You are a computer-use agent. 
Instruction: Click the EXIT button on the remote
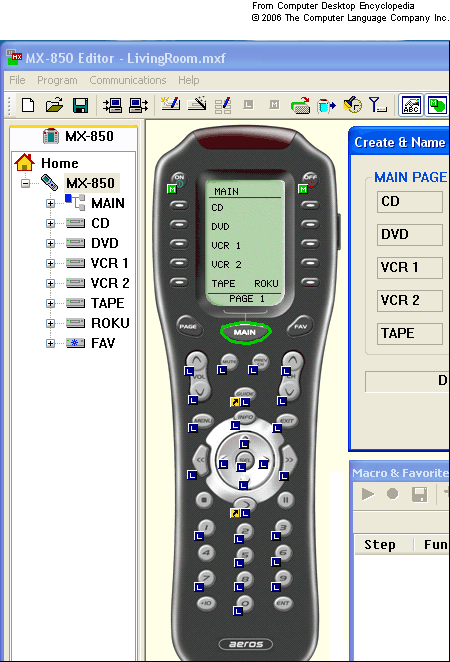click(x=287, y=421)
